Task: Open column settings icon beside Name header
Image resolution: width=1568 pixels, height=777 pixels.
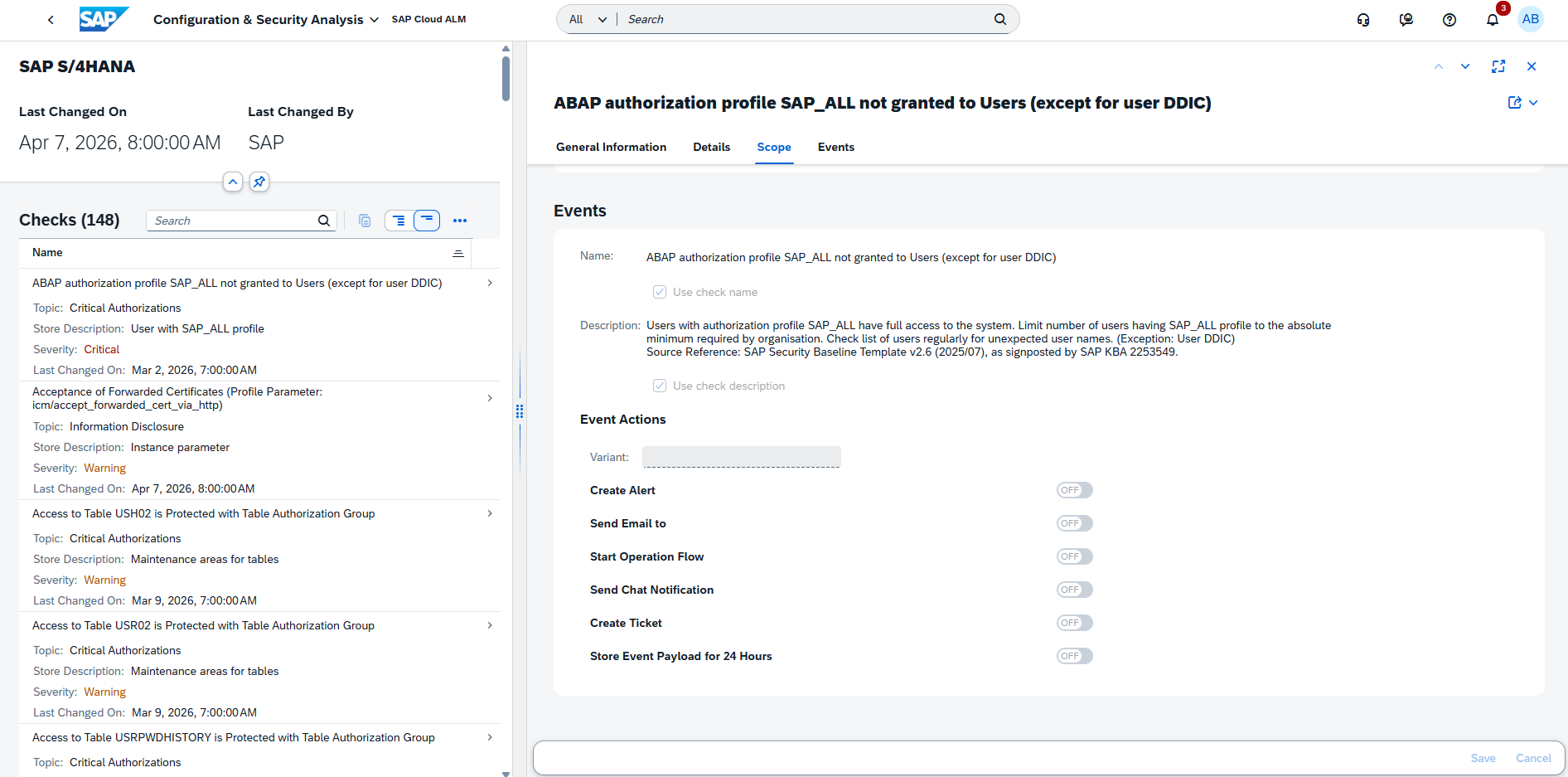Action: (458, 253)
